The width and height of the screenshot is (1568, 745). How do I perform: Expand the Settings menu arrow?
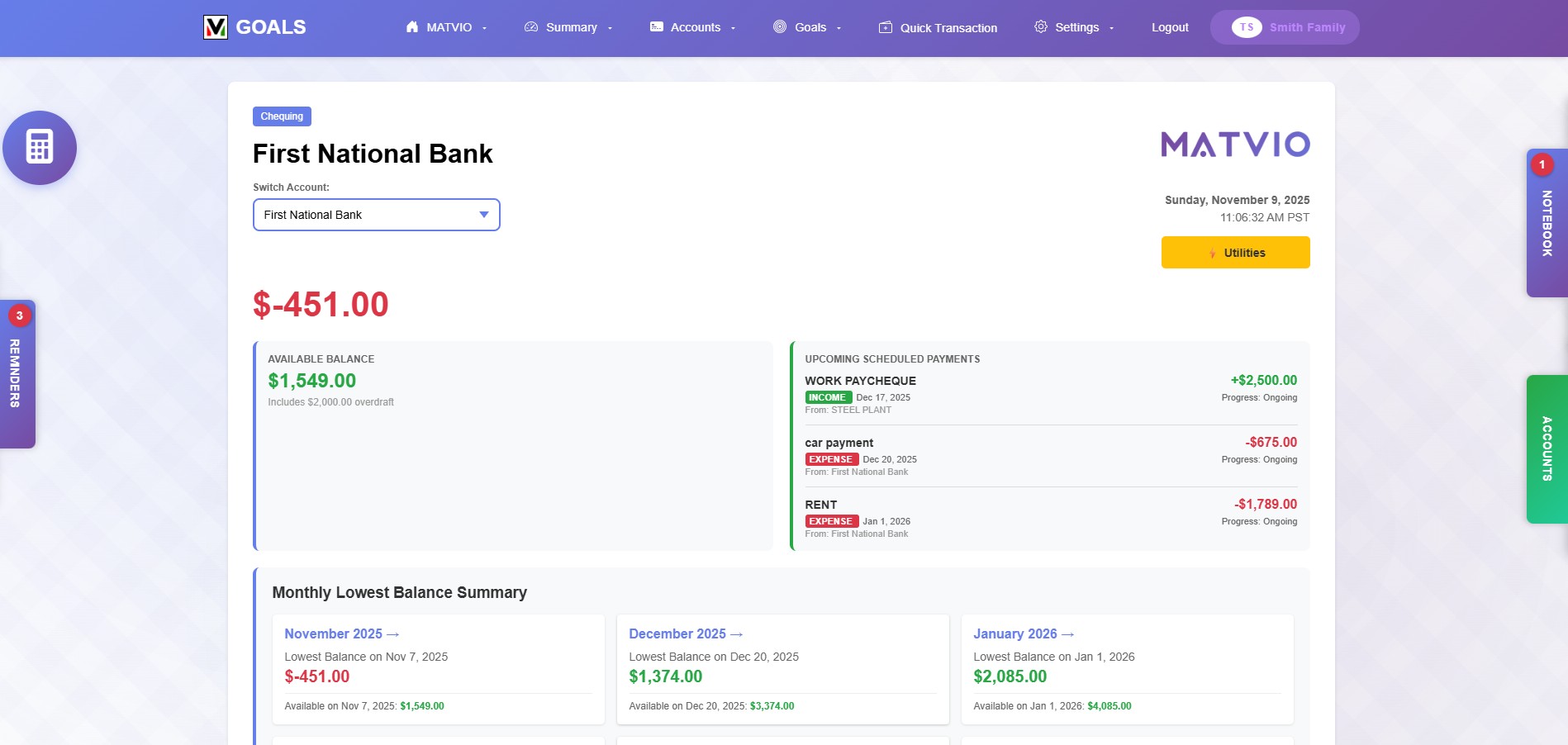coord(1112,28)
